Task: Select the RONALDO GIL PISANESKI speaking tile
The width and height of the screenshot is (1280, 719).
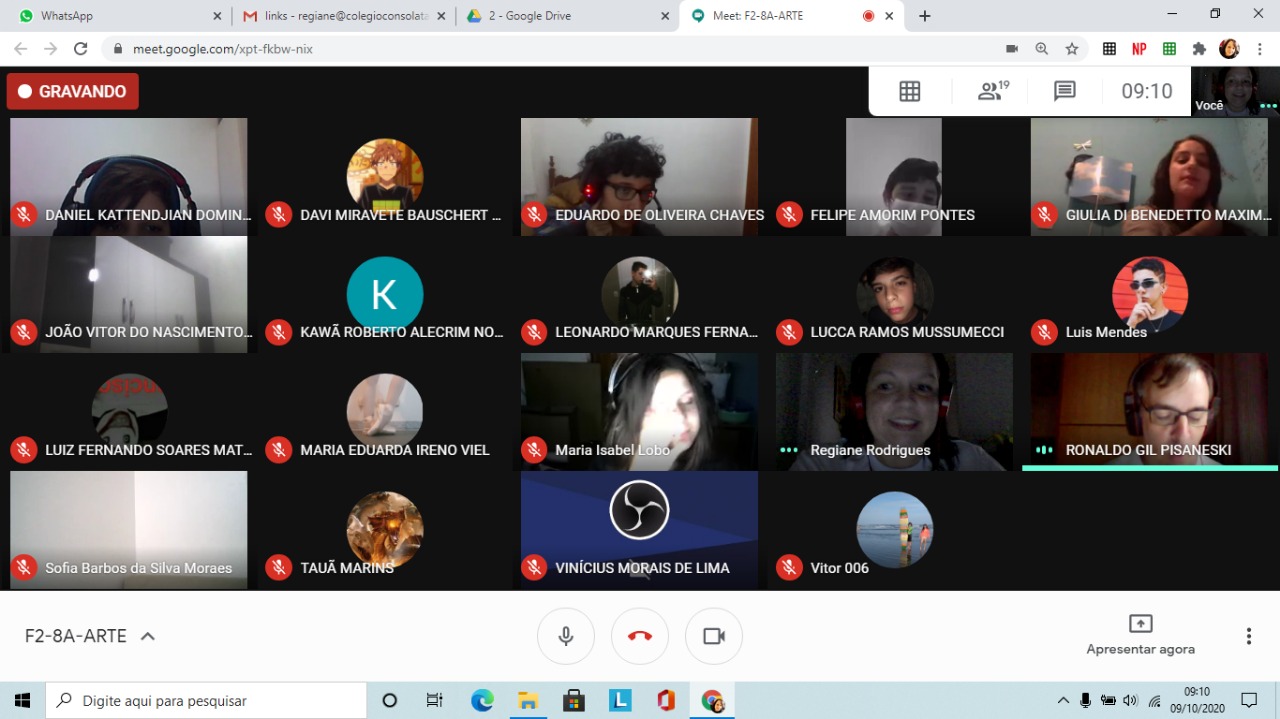Action: point(1149,412)
